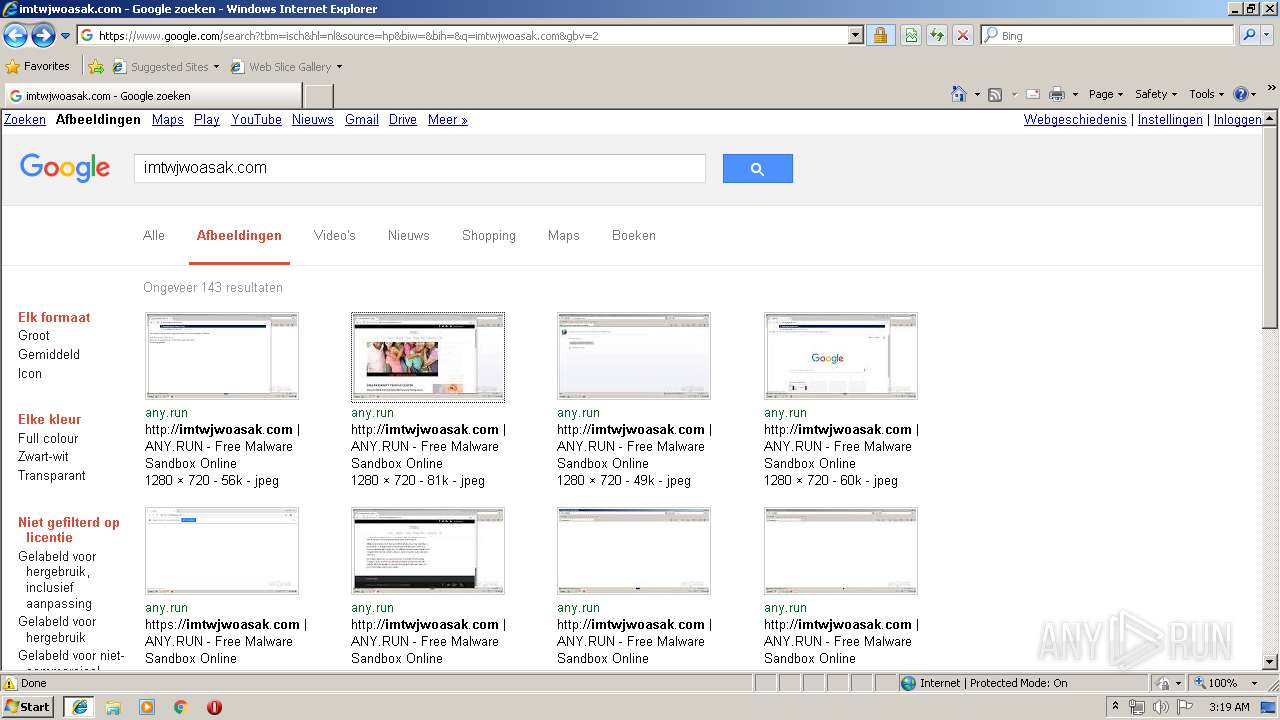The width and height of the screenshot is (1280, 720).
Task: Filter images by Zwart-wit
Action: pyautogui.click(x=43, y=457)
